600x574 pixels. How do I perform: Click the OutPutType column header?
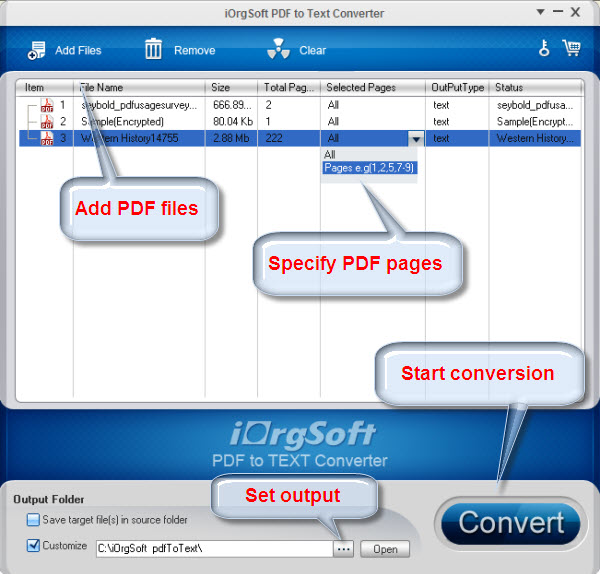tap(458, 88)
